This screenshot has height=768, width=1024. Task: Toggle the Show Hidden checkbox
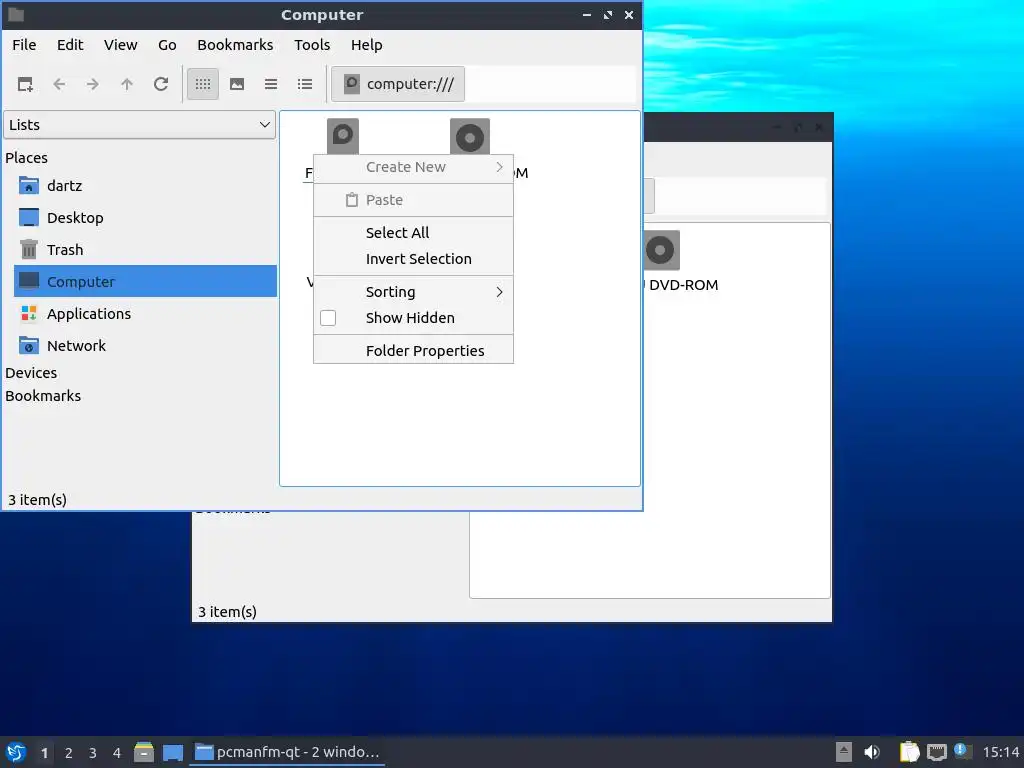coord(328,318)
